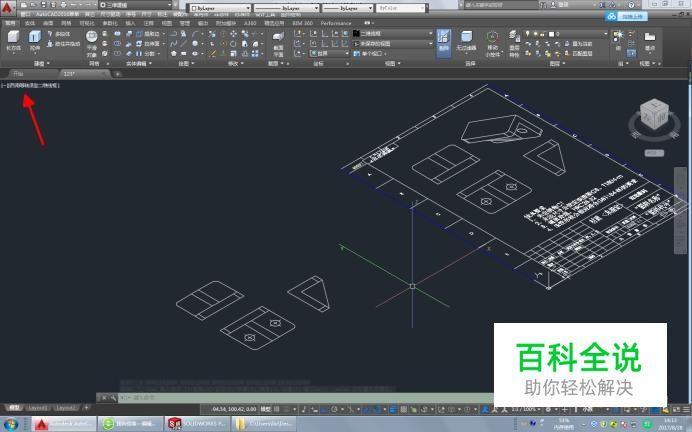This screenshot has width=692, height=432.
Task: Open the workspace dropdown in title bar
Action: pos(135,5)
